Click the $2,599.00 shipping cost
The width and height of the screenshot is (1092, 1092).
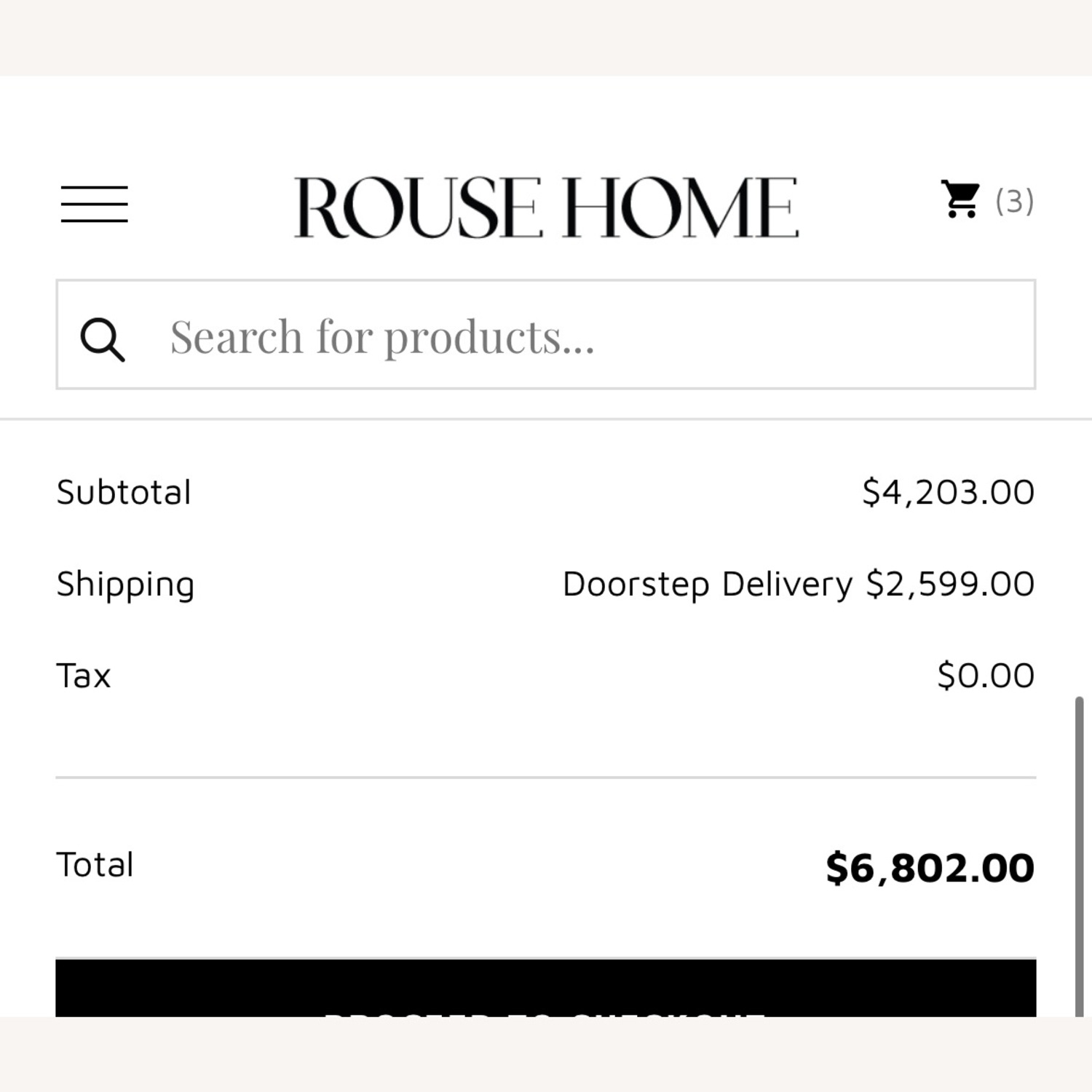point(950,585)
